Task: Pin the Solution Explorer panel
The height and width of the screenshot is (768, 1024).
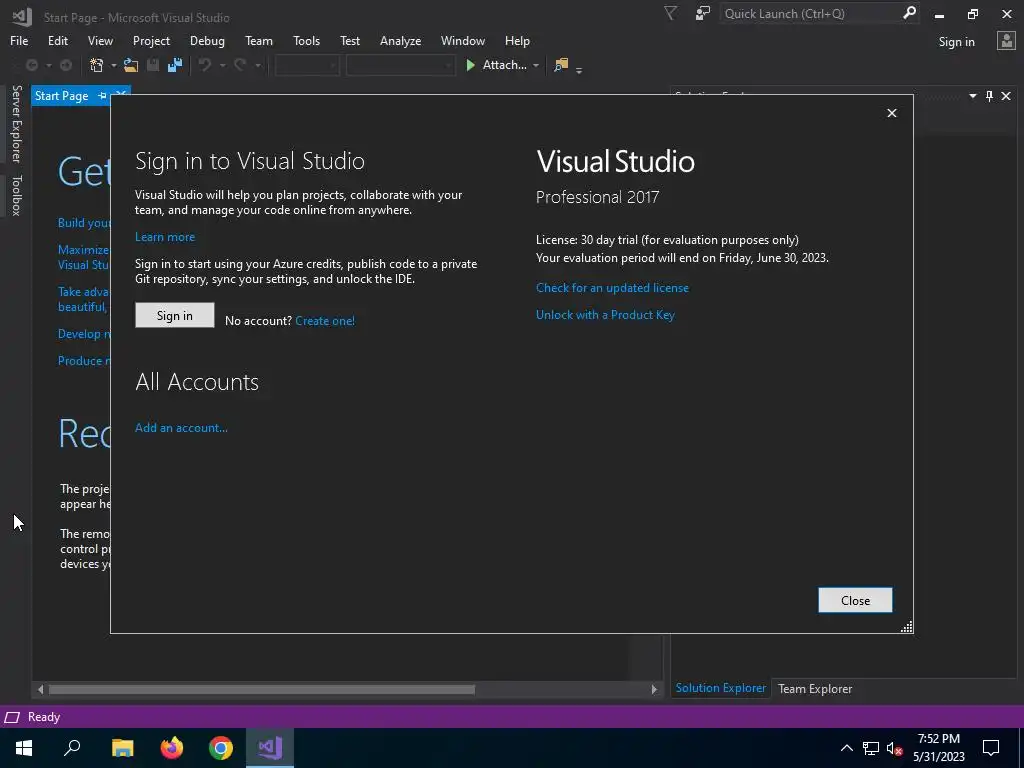Action: click(x=989, y=96)
